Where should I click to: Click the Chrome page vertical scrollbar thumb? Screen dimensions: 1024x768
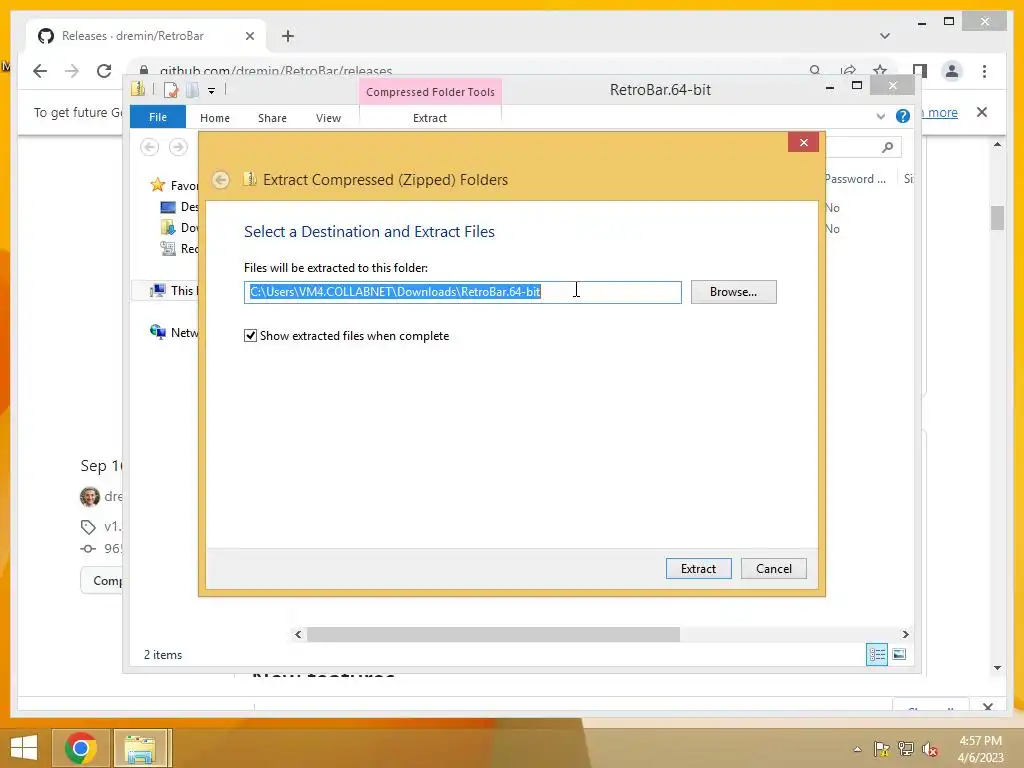997,217
